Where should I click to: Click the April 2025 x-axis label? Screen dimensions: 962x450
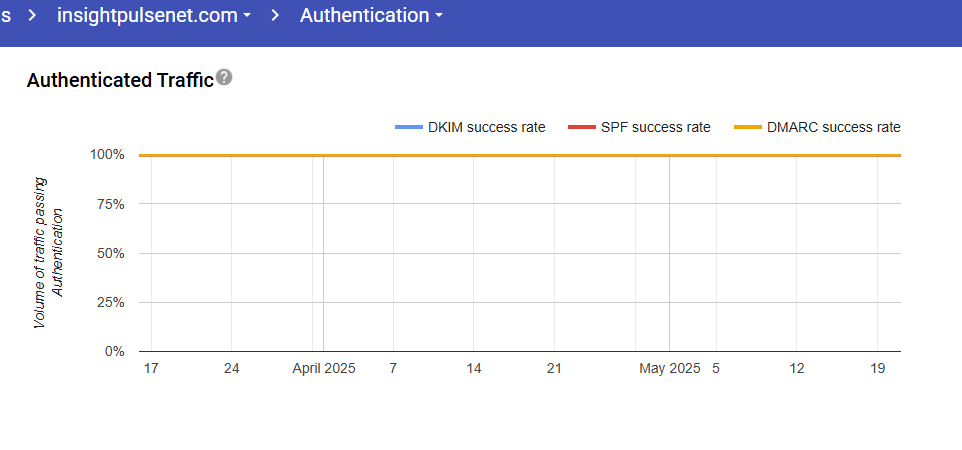pyautogui.click(x=323, y=369)
